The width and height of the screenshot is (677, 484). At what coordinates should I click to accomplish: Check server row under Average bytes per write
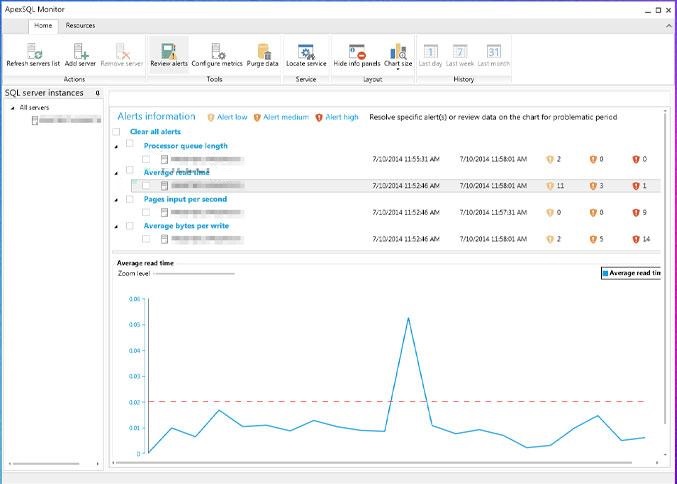tap(146, 239)
